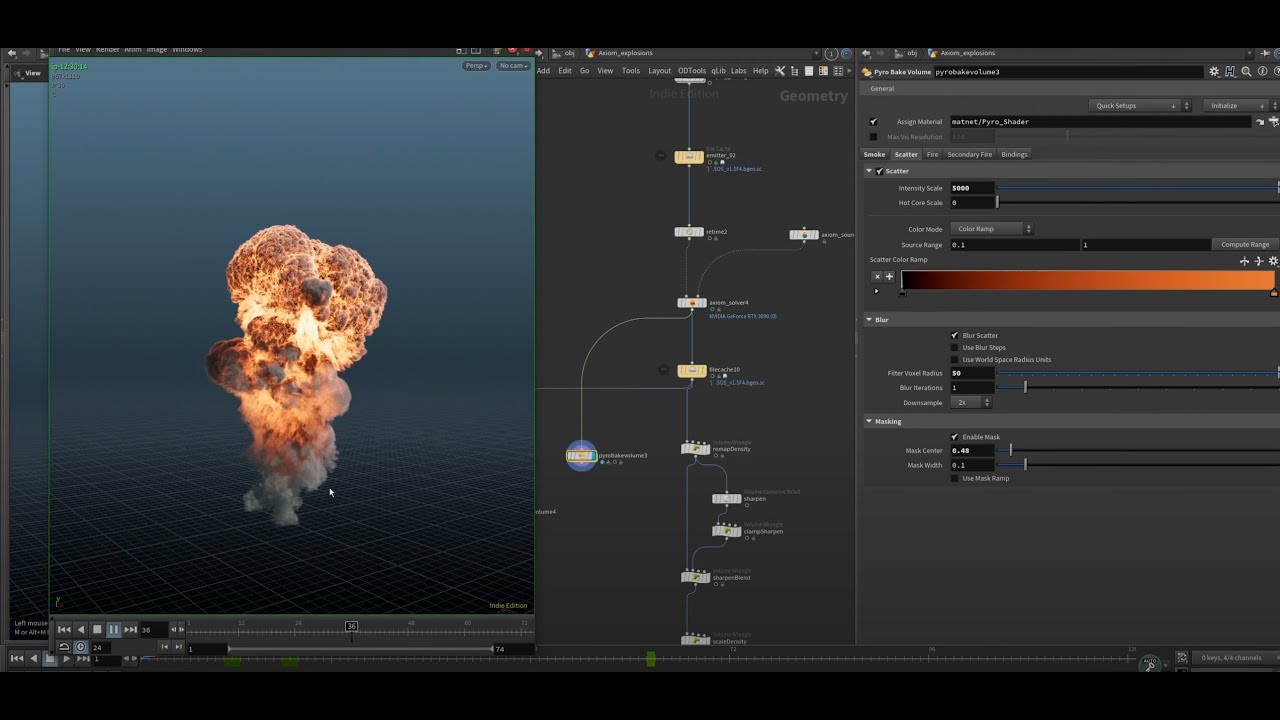Open the Quick Setups dropdown
This screenshot has width=1280, height=720.
pyautogui.click(x=1140, y=106)
